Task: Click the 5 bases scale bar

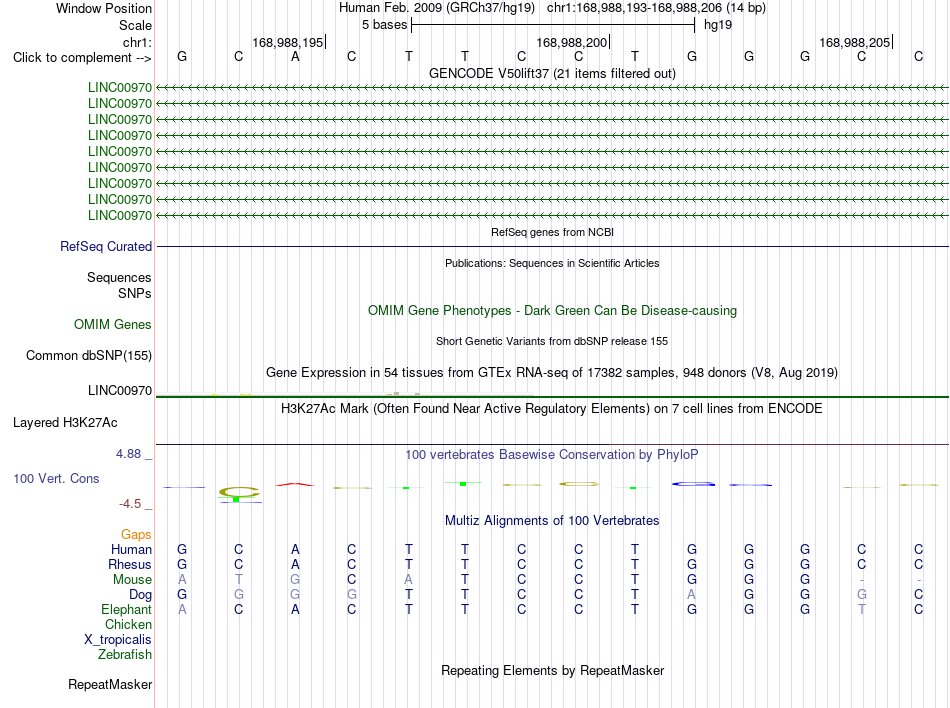Action: [x=553, y=25]
